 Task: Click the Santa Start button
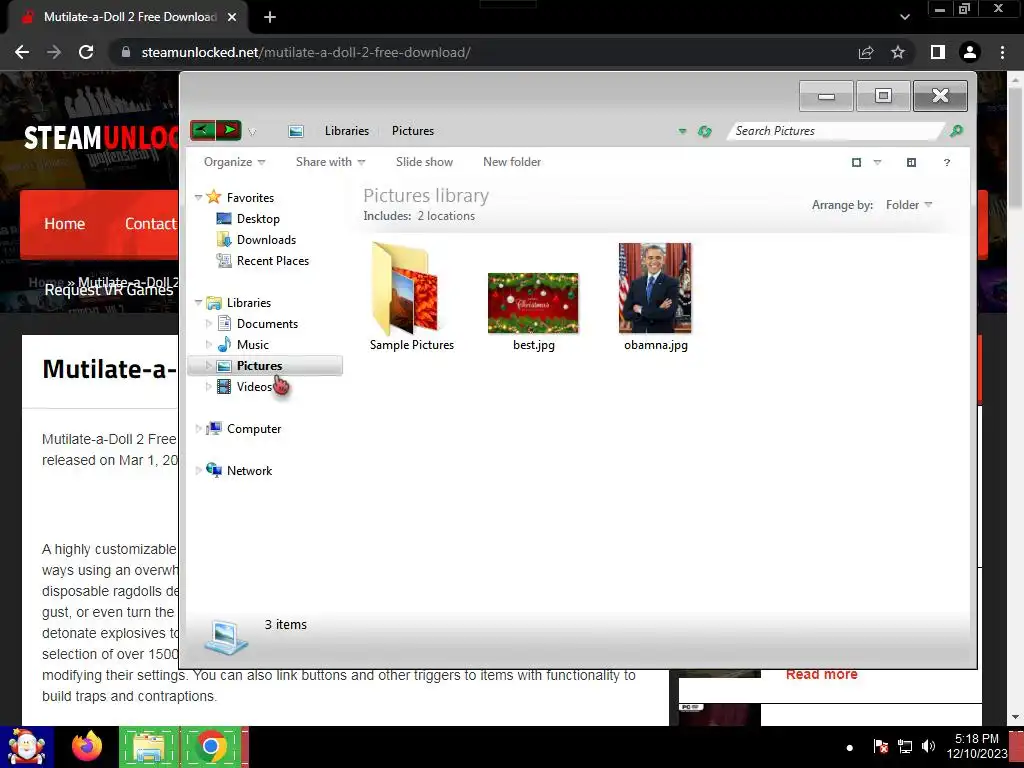27,746
